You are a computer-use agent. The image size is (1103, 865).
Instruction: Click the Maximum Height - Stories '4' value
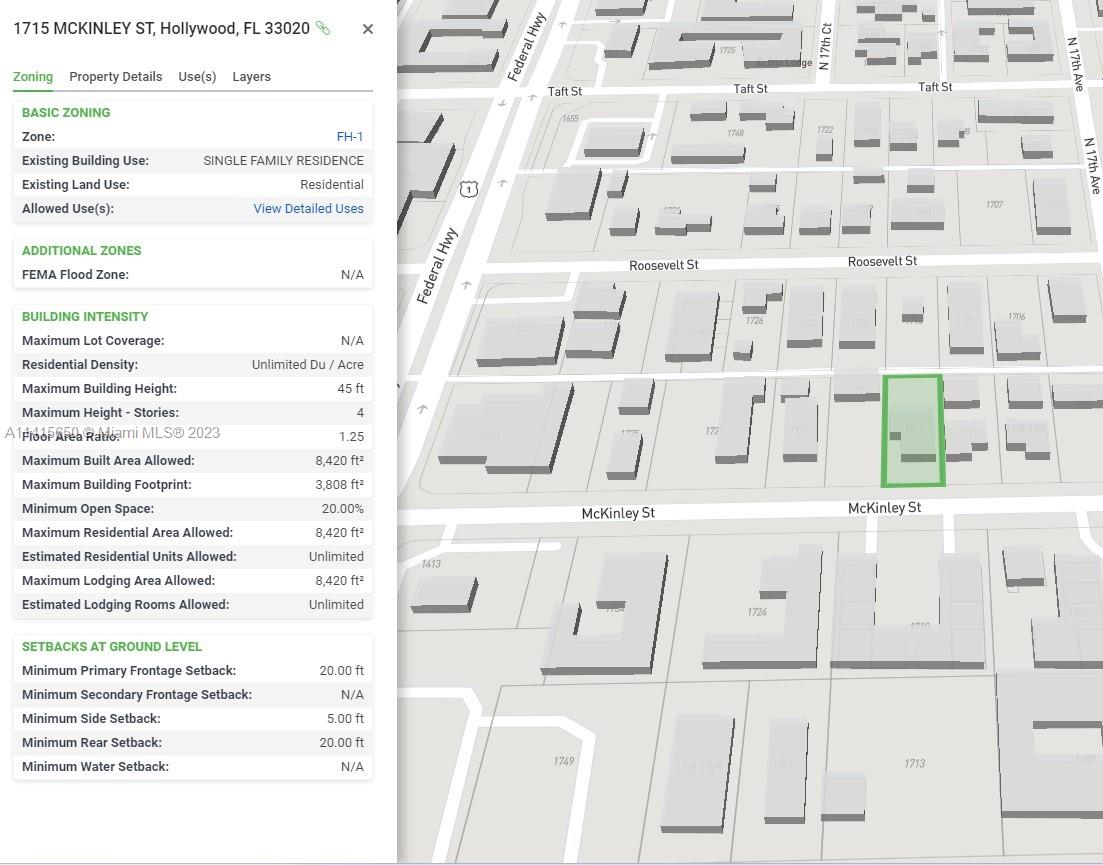click(360, 413)
